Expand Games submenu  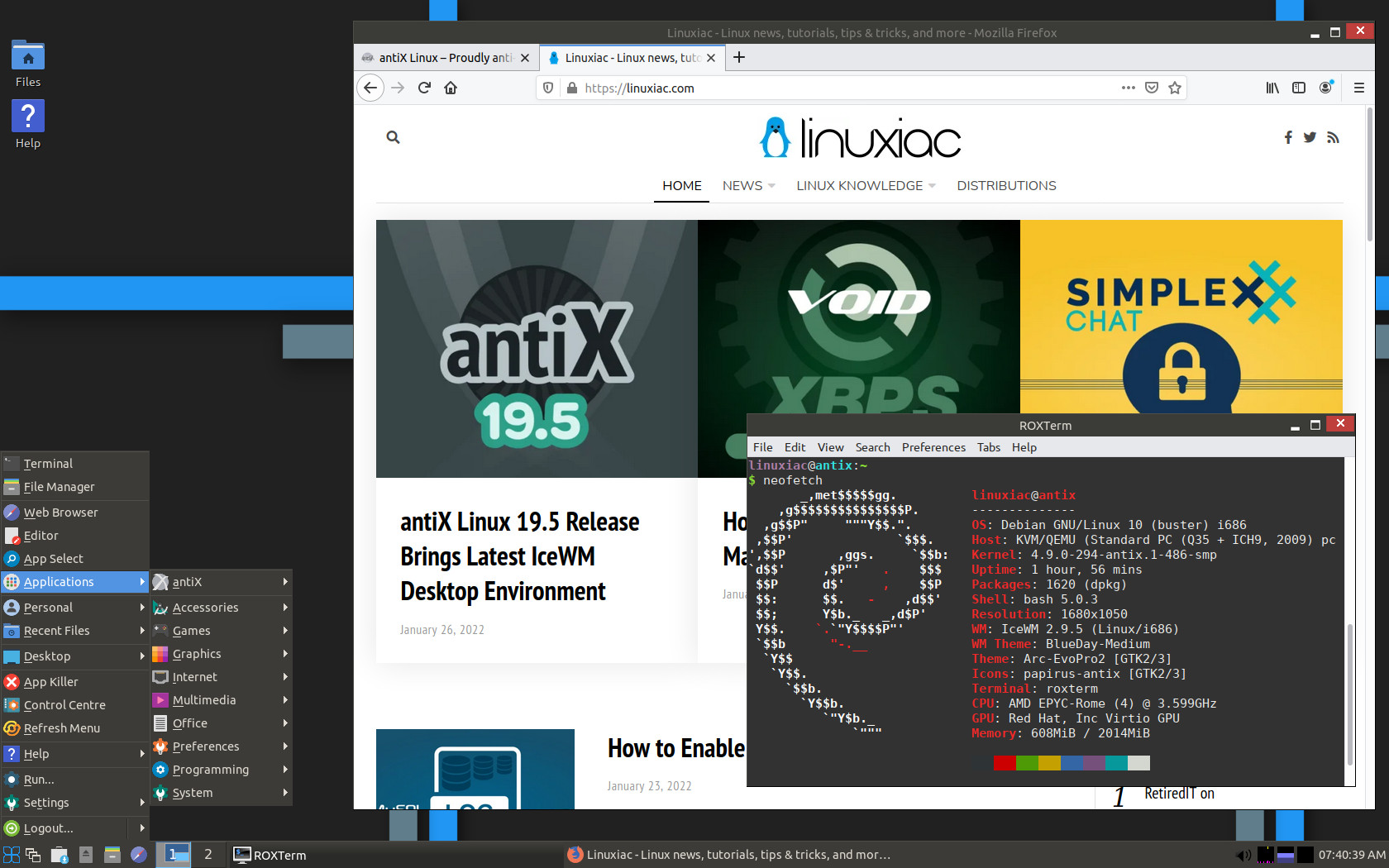(x=221, y=631)
